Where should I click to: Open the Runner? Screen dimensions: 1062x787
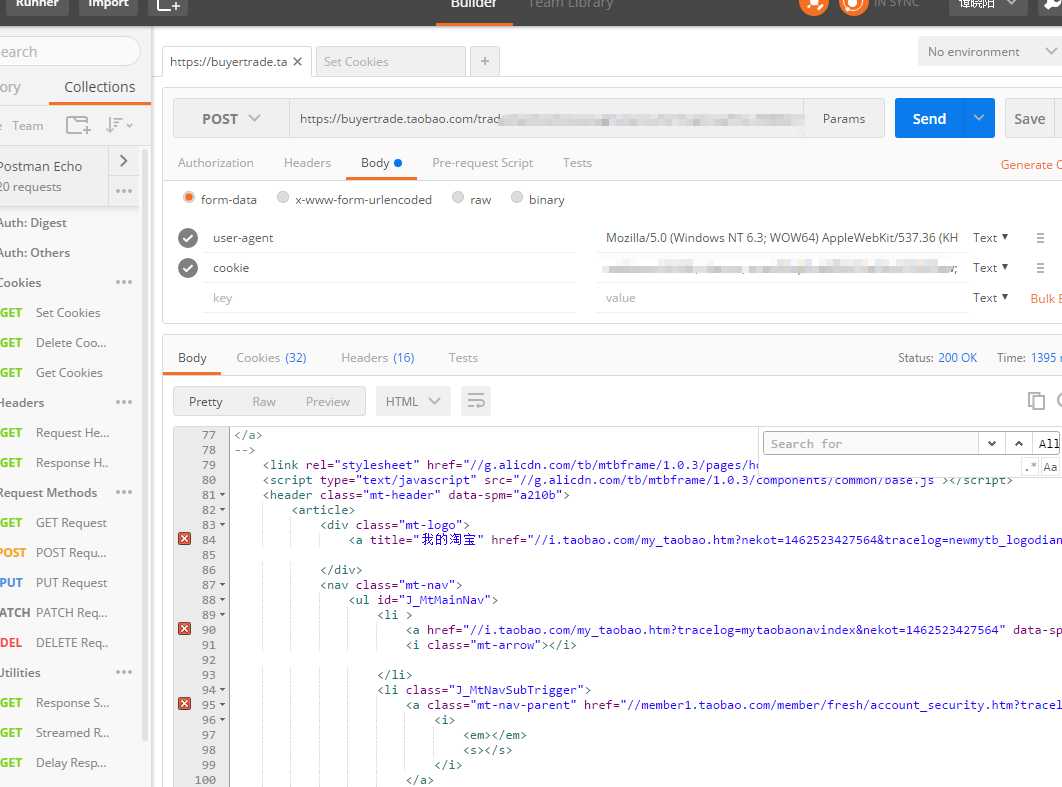[x=37, y=5]
